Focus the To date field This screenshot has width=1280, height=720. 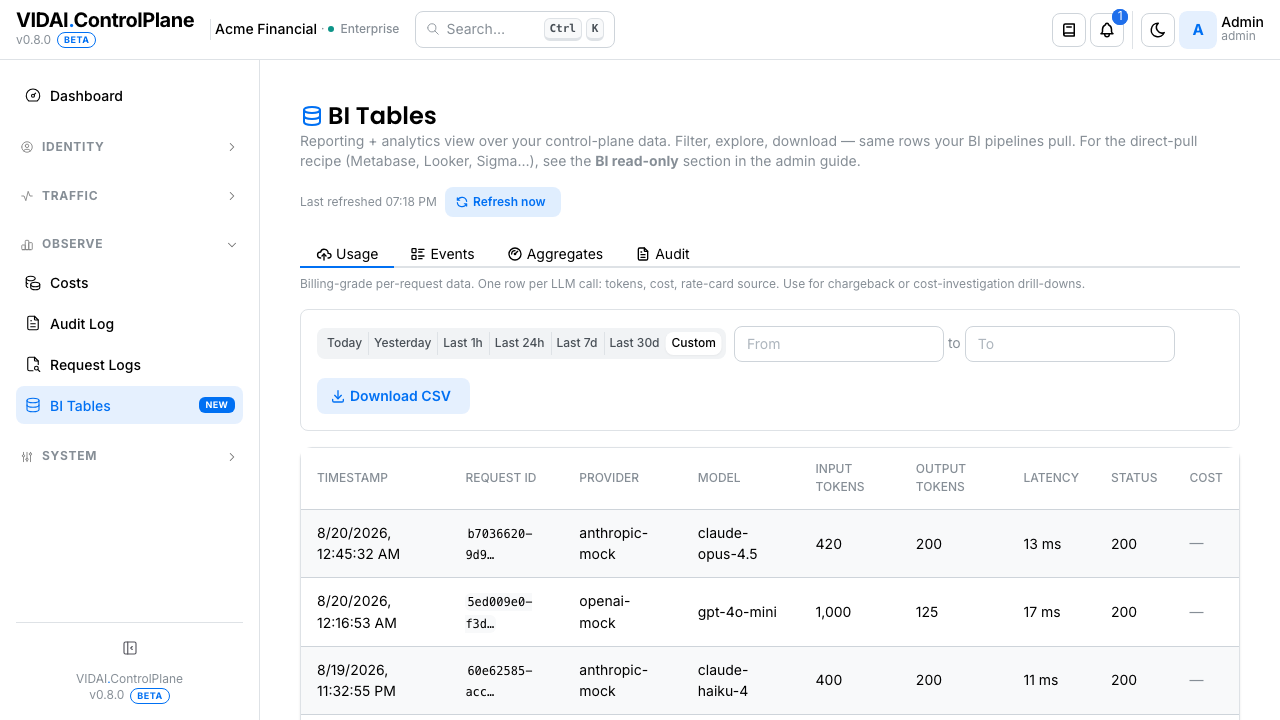(x=1070, y=344)
